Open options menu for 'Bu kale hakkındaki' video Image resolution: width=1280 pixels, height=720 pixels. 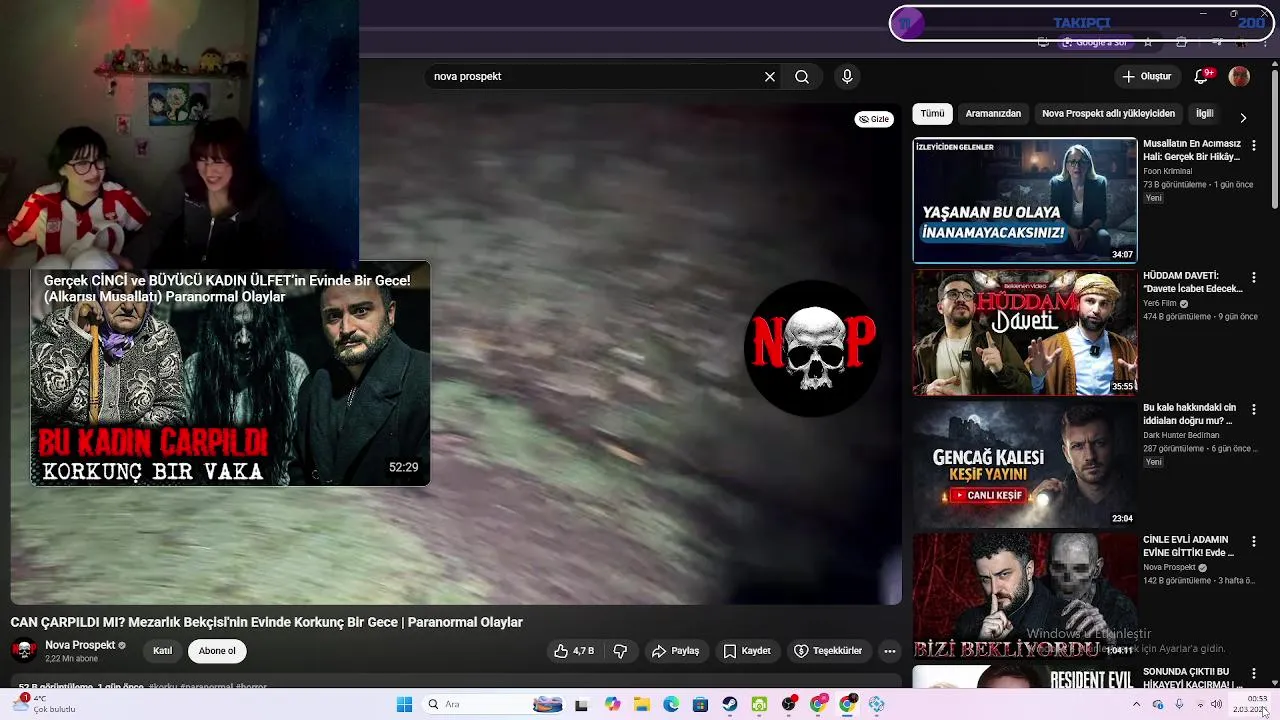click(1254, 409)
